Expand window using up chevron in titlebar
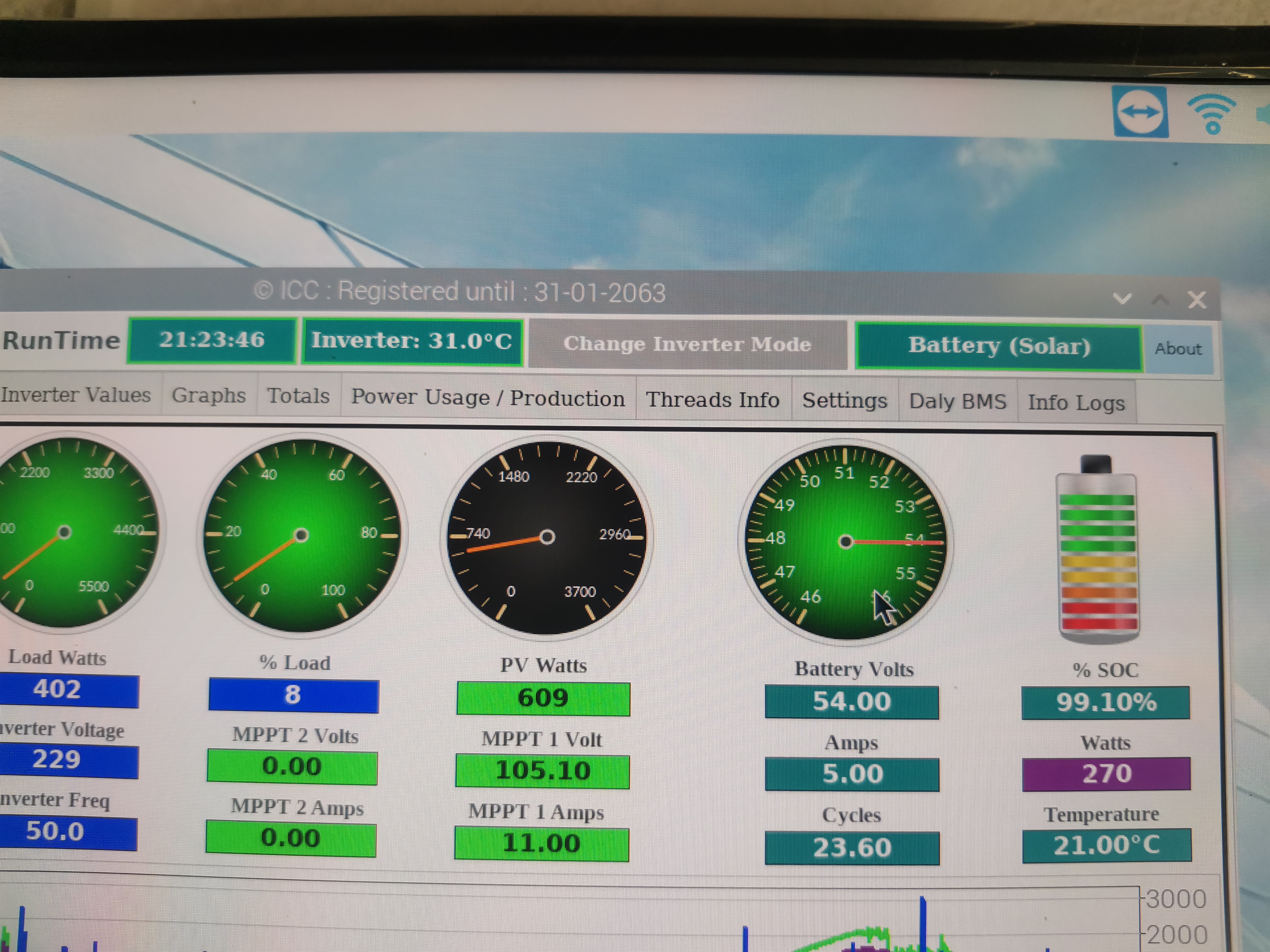 pos(1160,299)
